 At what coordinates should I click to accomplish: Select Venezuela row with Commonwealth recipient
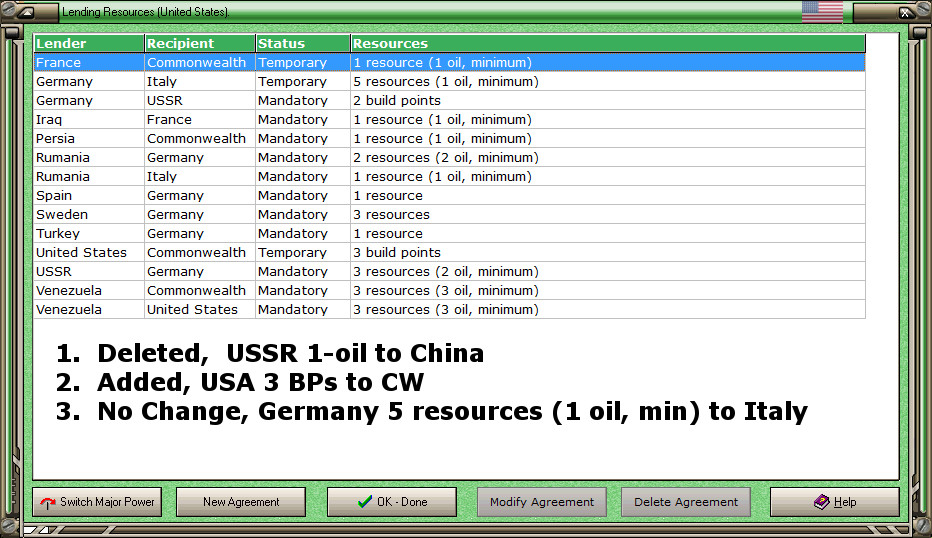(449, 291)
